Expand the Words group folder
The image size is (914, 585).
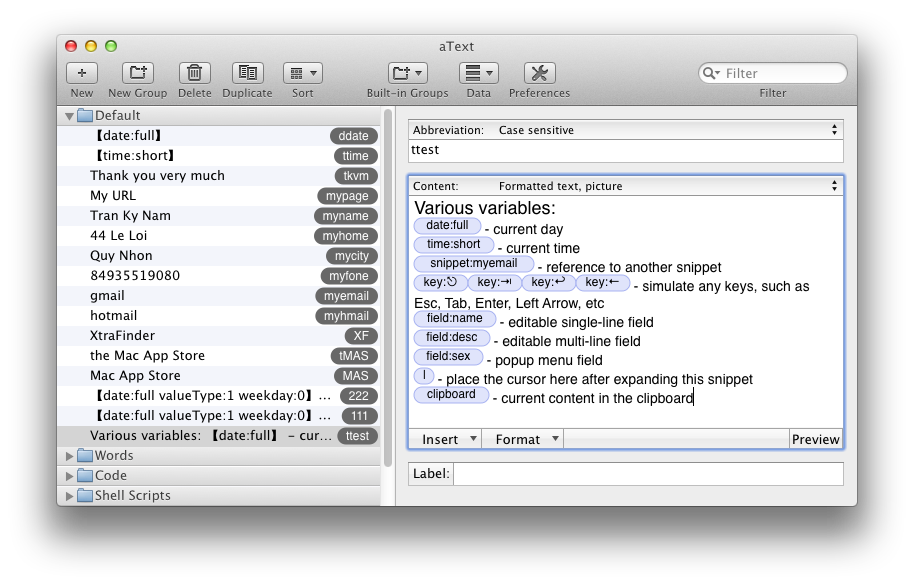[69, 456]
